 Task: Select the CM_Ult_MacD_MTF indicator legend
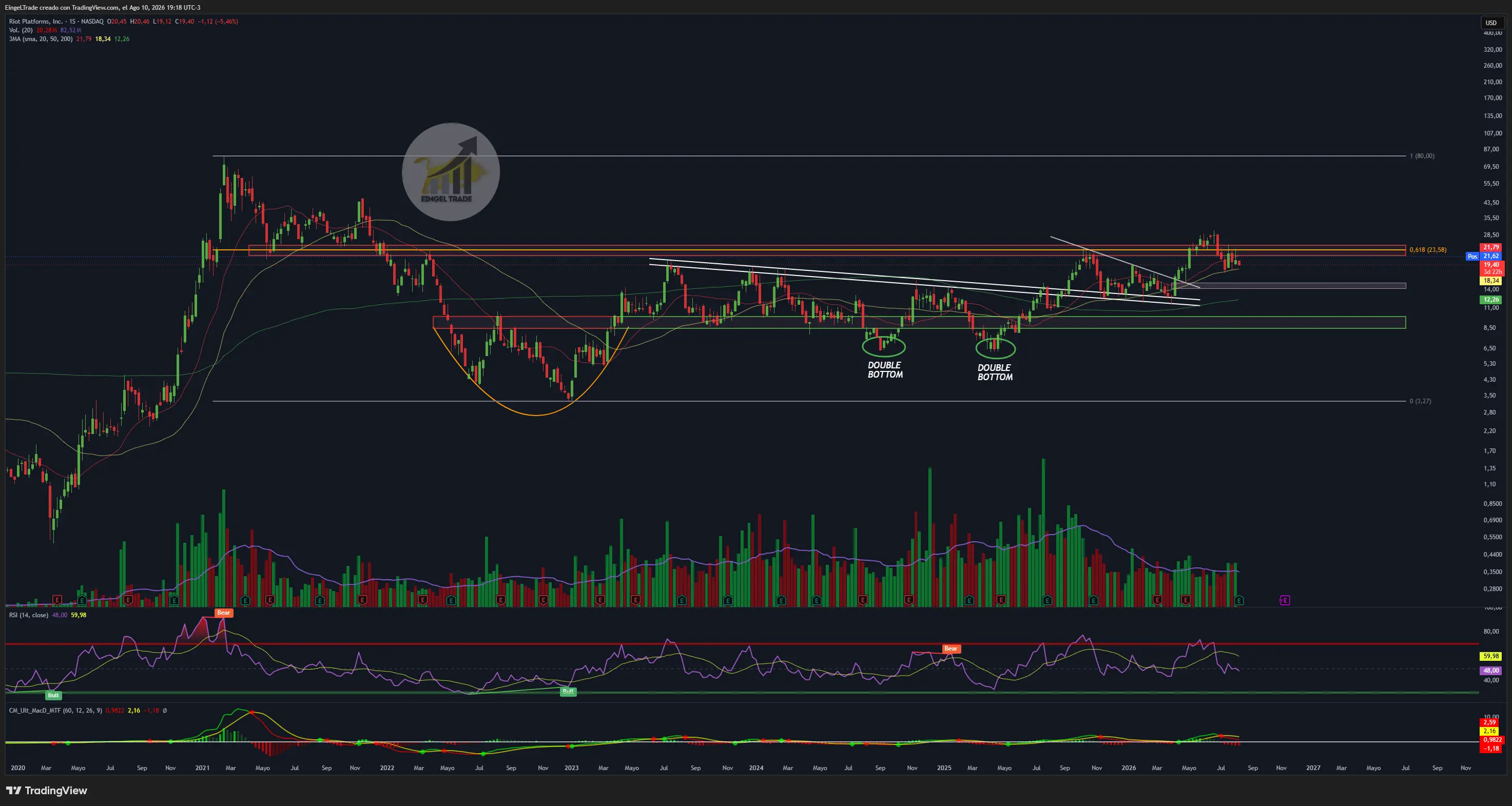point(56,711)
